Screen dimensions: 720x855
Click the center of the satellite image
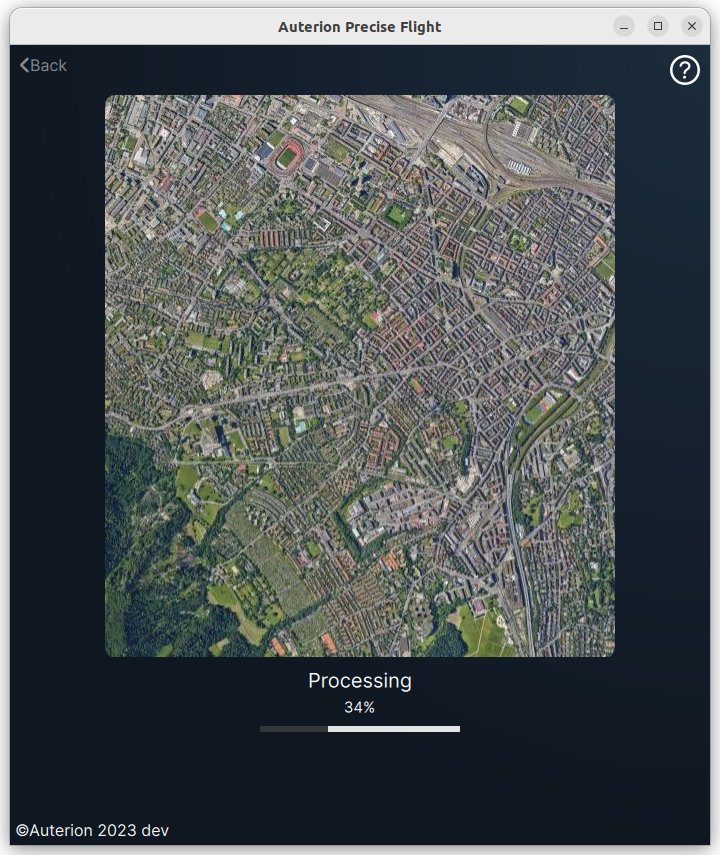360,376
